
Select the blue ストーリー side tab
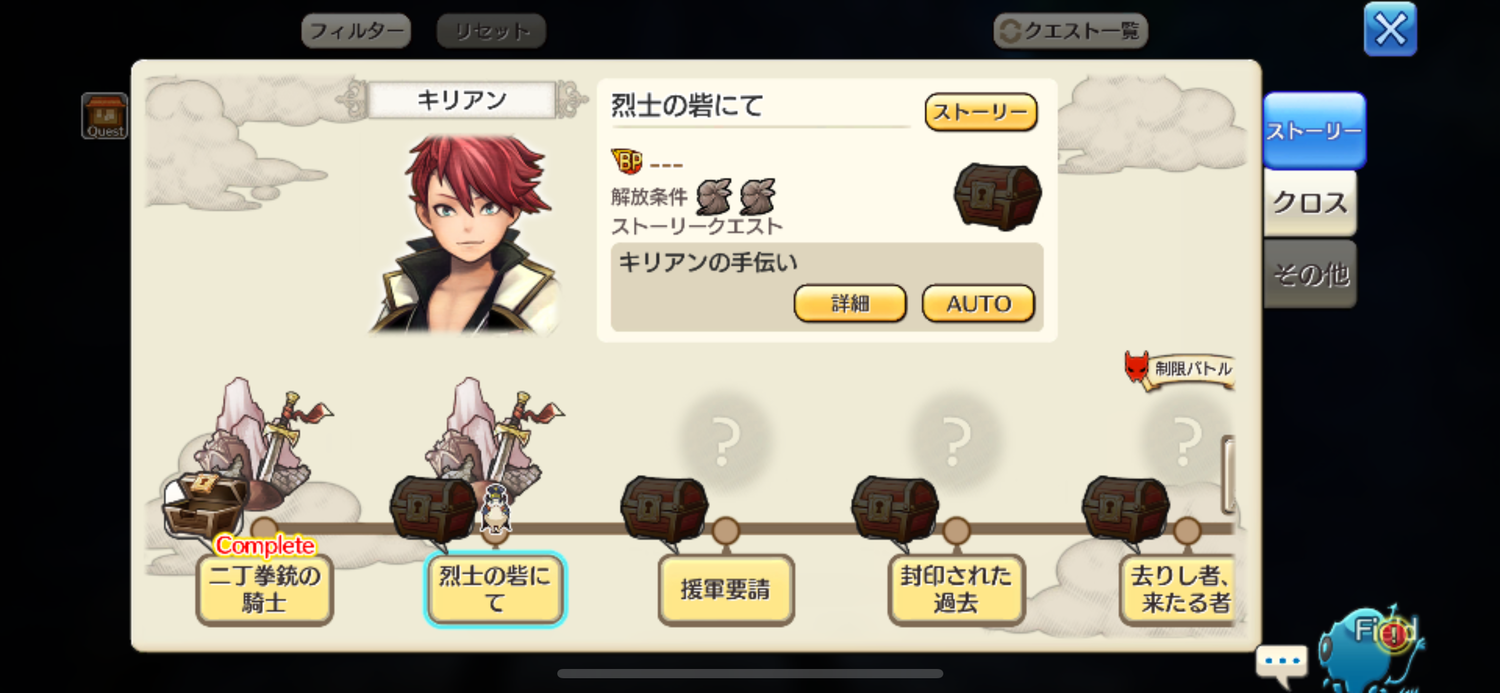pos(1314,131)
